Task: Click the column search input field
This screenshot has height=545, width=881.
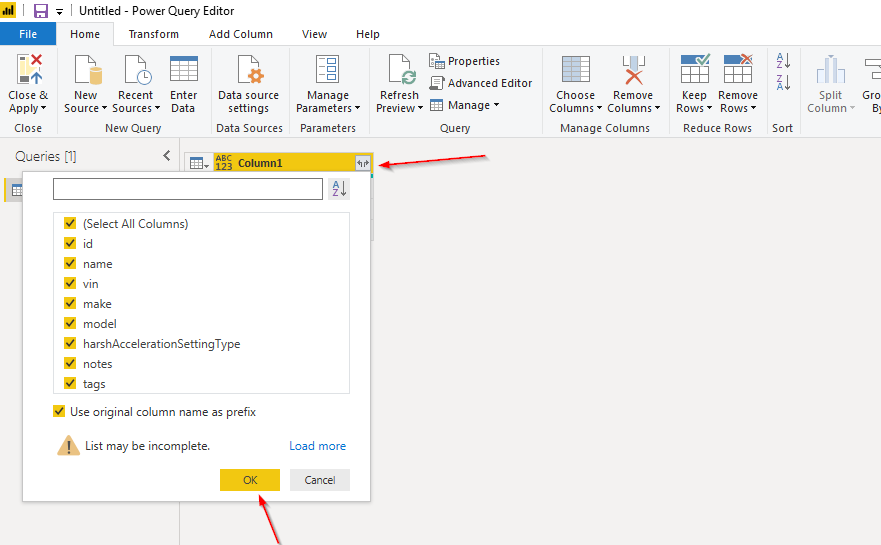Action: [x=188, y=189]
